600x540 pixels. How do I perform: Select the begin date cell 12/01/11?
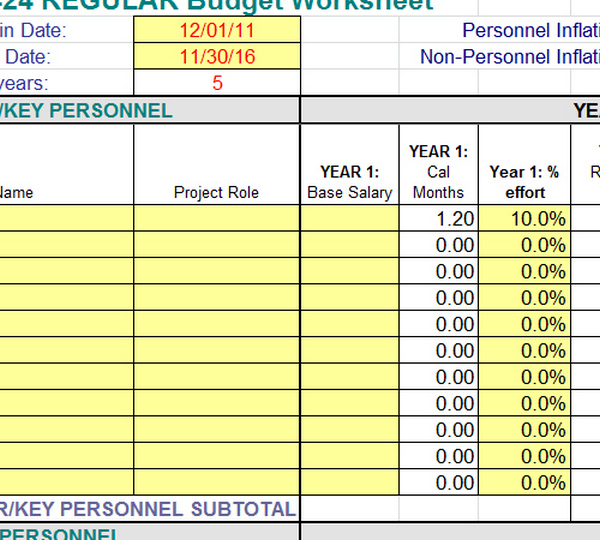(x=217, y=30)
